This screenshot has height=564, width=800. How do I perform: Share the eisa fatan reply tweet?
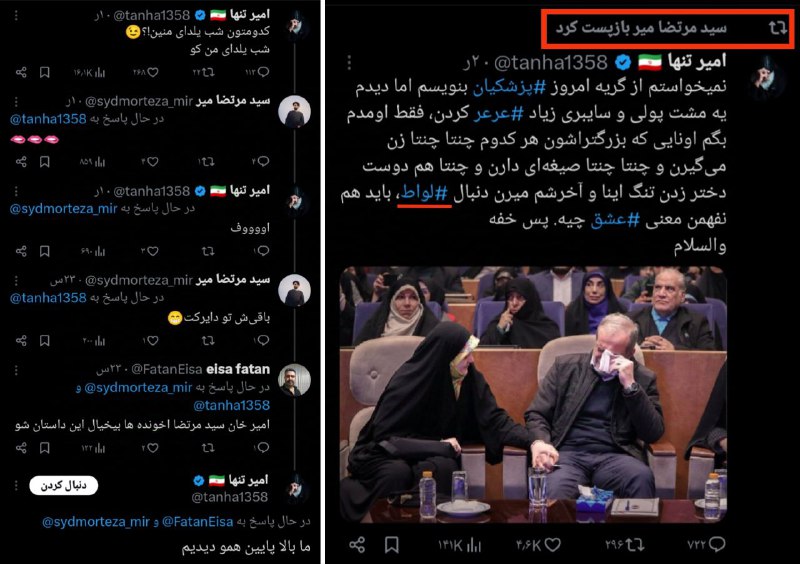click(21, 448)
